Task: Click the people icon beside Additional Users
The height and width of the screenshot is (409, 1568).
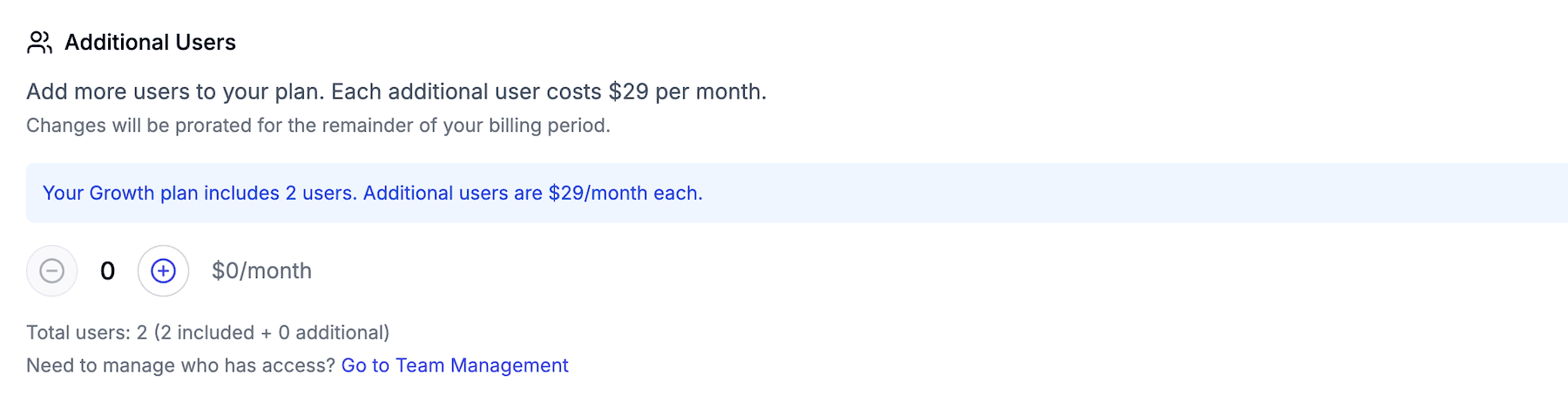Action: click(x=39, y=43)
